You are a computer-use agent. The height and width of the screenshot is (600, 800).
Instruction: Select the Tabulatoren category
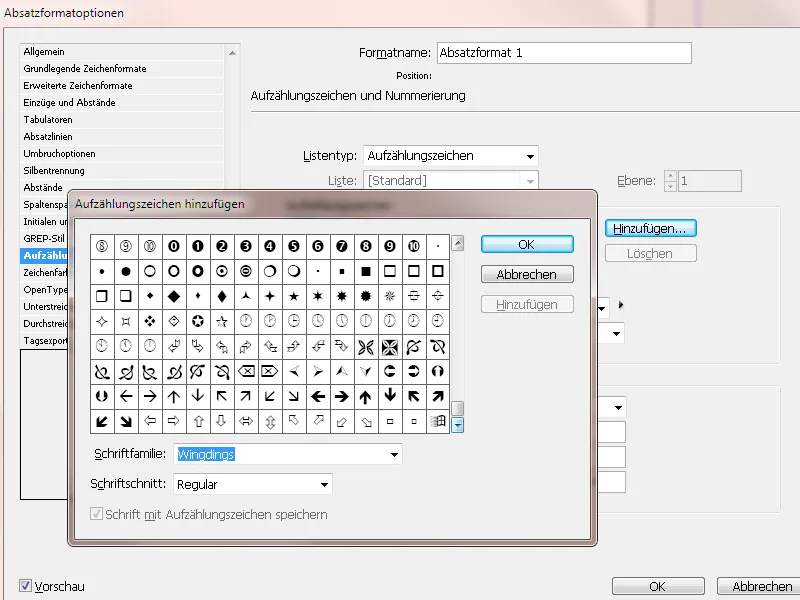(122, 119)
